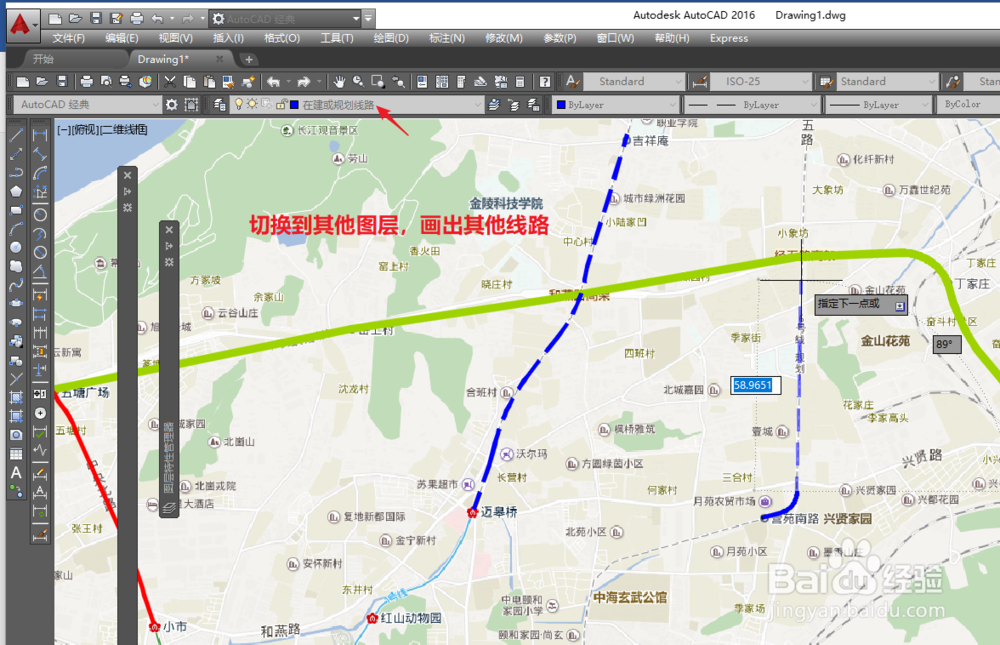The image size is (1000, 645).
Task: Select the Spline draw tool
Action: pos(17,285)
